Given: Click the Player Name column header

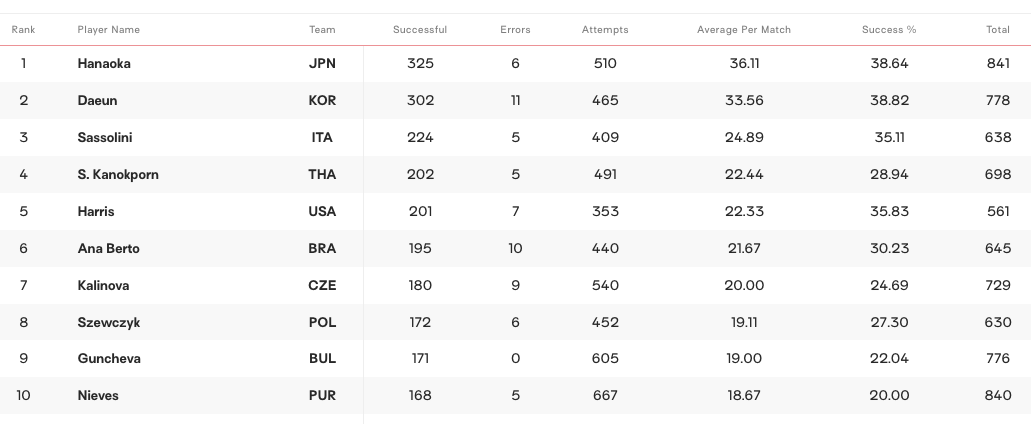Looking at the screenshot, I should pos(108,30).
